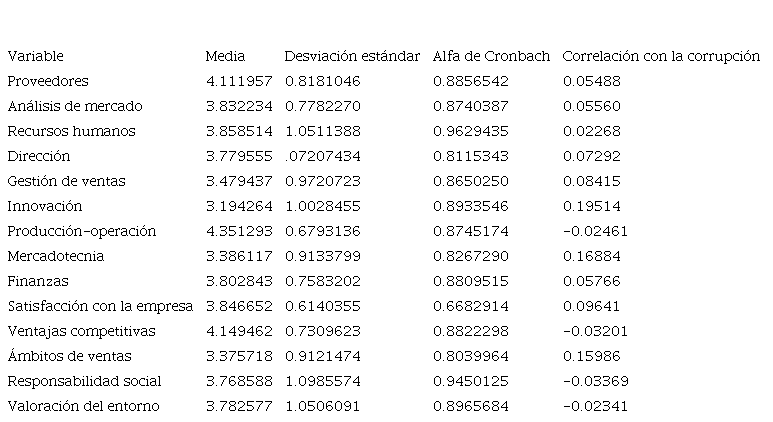Click the 'Alfa de Cronbach' header
773x422 pixels.
tap(491, 56)
